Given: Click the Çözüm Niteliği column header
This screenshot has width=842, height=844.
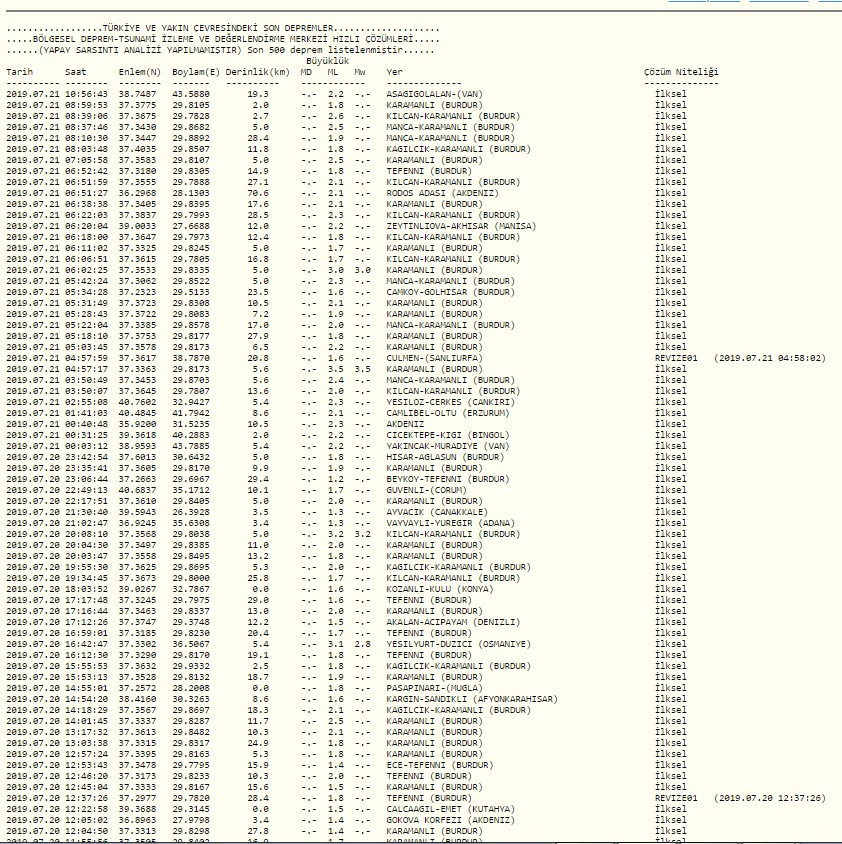Looking at the screenshot, I should tap(681, 72).
